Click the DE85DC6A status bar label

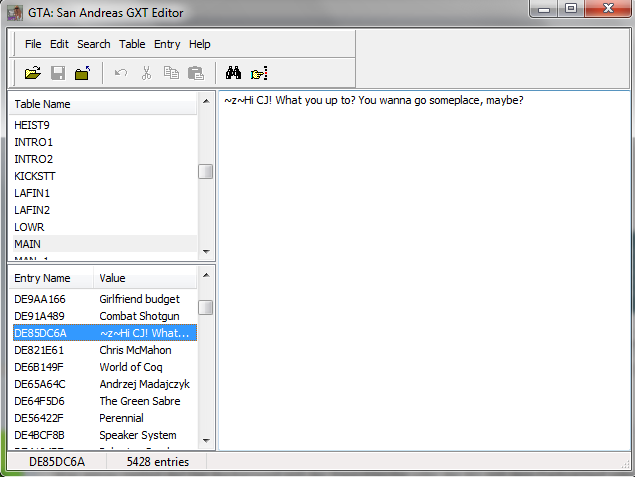point(57,462)
